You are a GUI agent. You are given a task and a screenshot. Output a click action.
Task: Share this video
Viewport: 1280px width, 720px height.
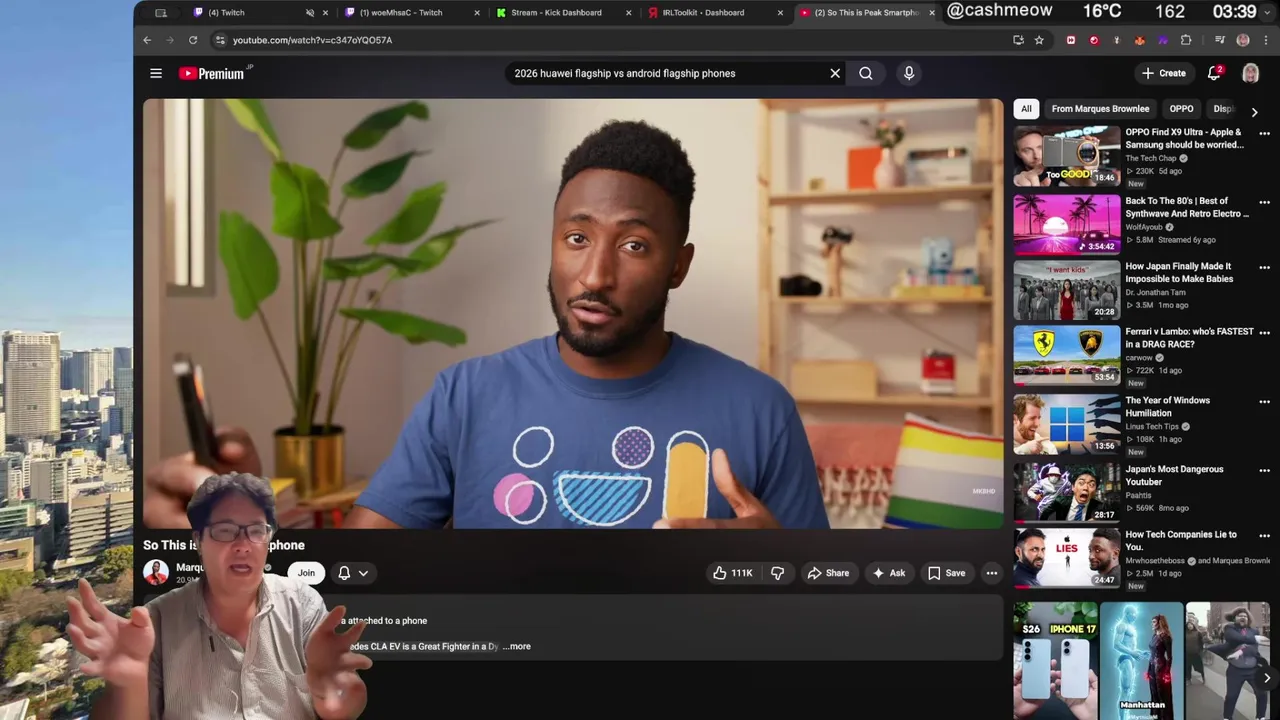tap(828, 573)
